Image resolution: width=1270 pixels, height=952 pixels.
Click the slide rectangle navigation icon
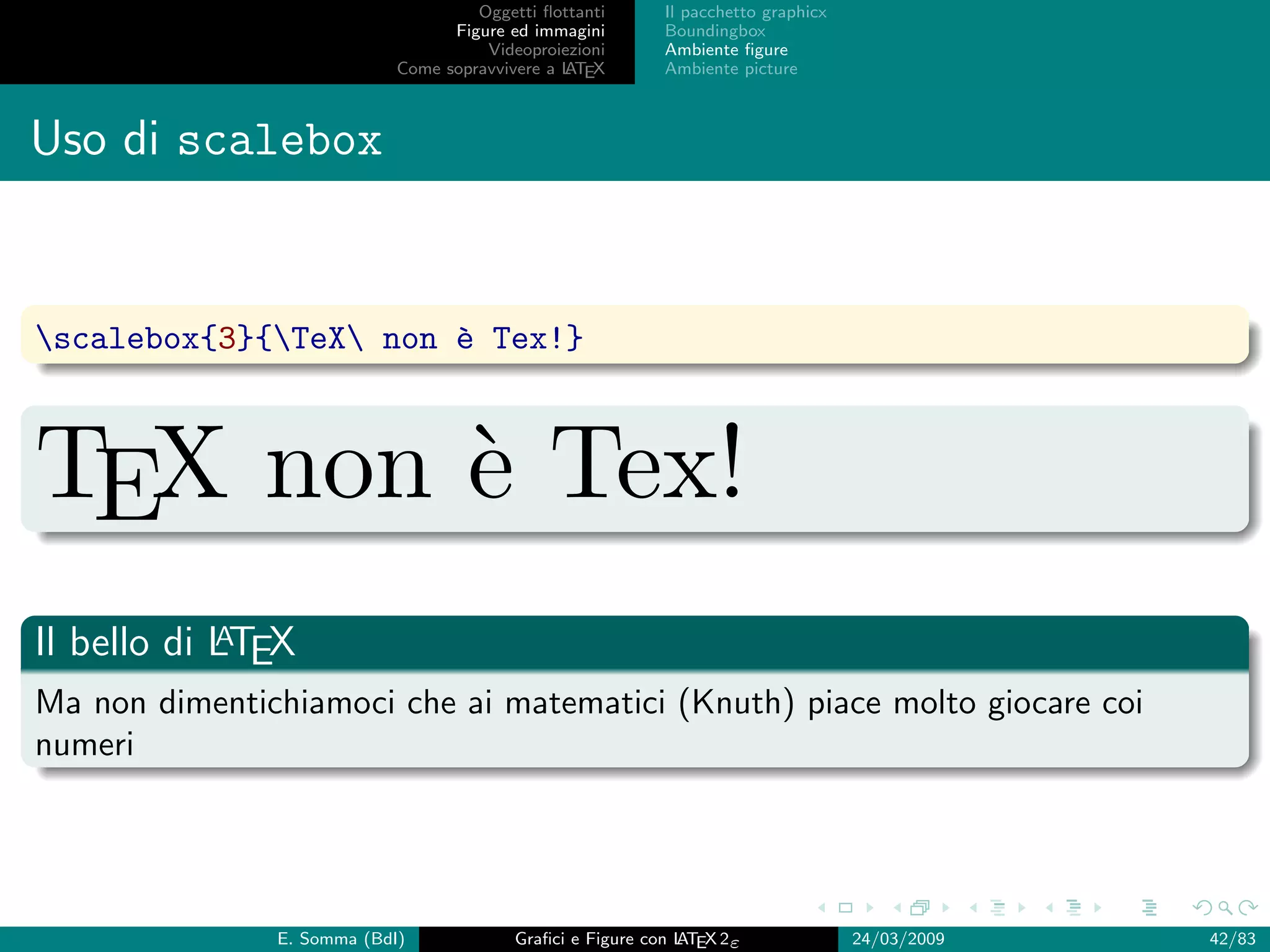pos(845,908)
